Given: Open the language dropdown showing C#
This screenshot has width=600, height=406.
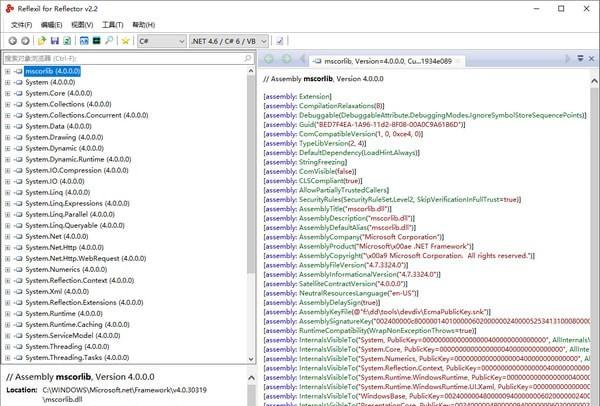Looking at the screenshot, I should click(x=161, y=41).
